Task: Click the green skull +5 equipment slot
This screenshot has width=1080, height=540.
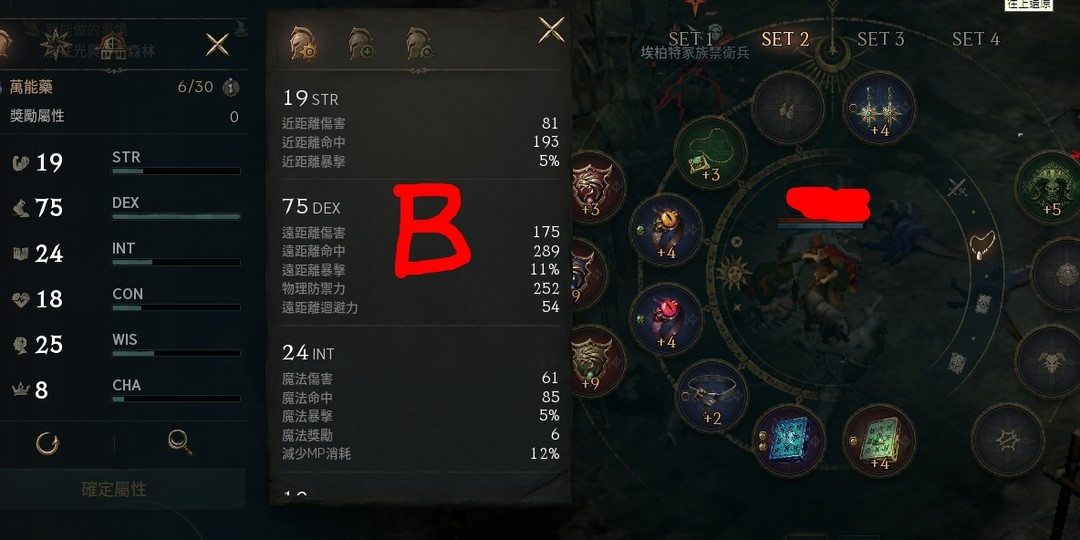Action: 1050,187
